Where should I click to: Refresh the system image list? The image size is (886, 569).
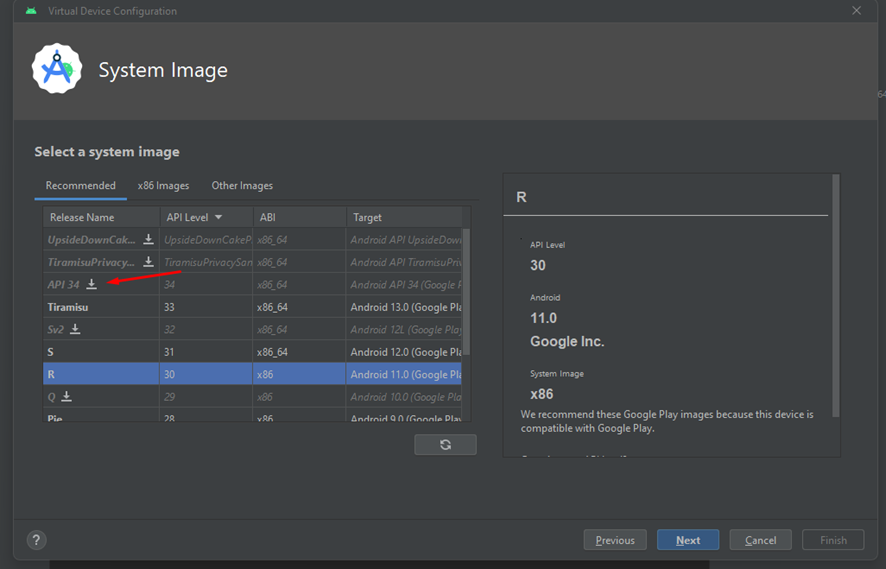445,445
